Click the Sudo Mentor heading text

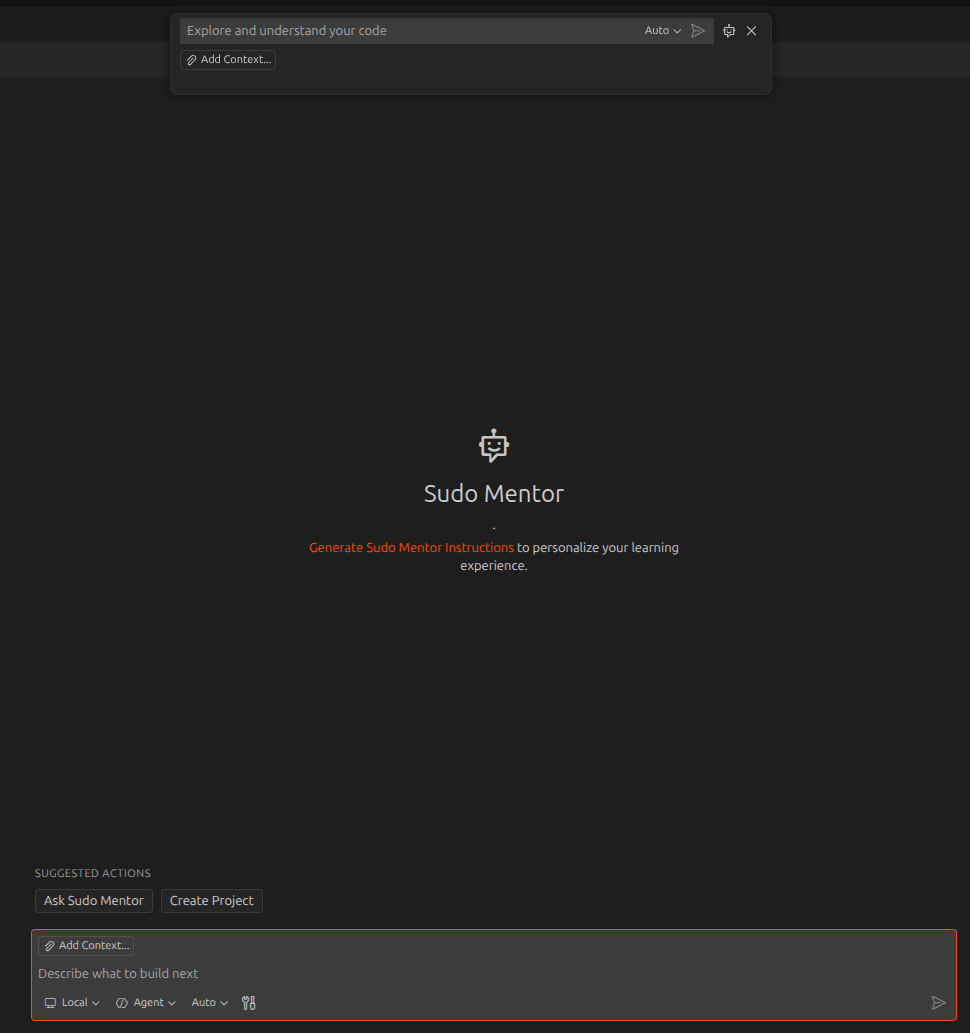[x=494, y=494]
